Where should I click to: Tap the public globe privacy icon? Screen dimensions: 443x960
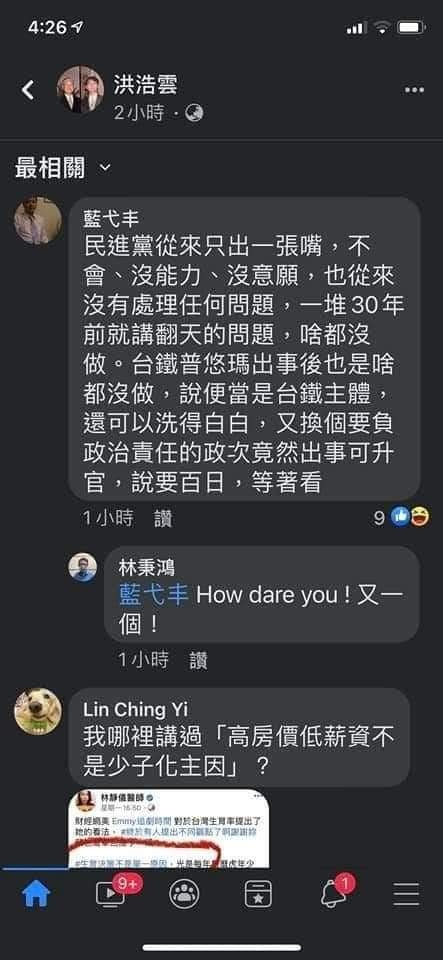[194, 113]
